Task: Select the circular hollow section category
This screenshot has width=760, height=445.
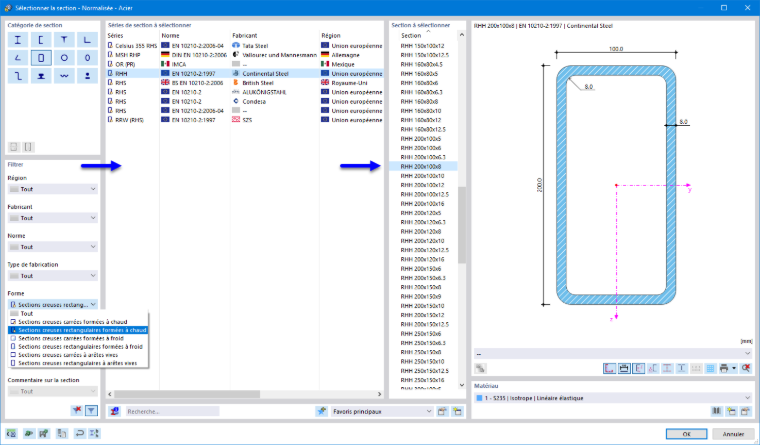Action: [64, 58]
